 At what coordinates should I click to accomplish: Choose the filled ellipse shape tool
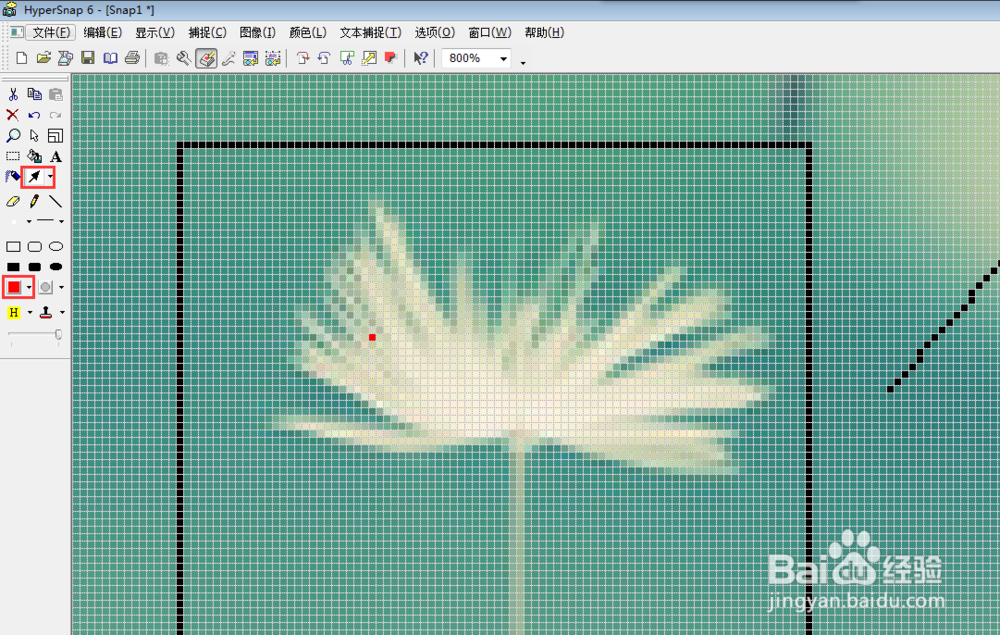(x=56, y=267)
